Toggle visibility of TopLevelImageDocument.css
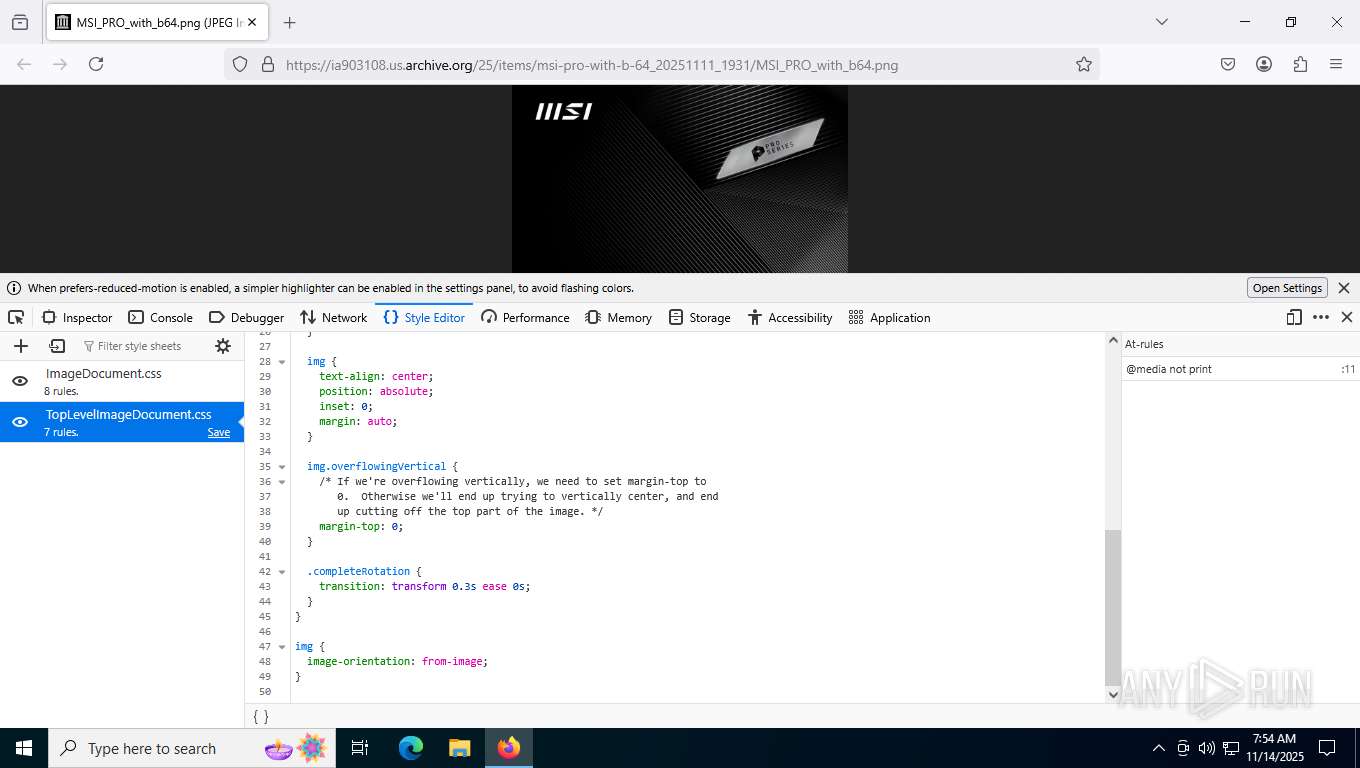Viewport: 1360px width, 768px height. click(19, 422)
